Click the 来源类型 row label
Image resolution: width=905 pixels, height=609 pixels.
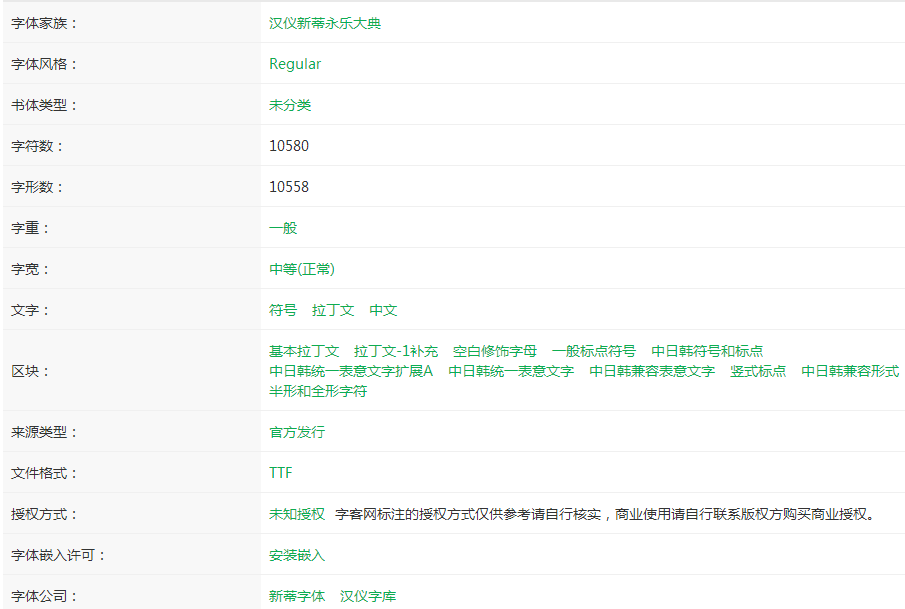click(44, 432)
